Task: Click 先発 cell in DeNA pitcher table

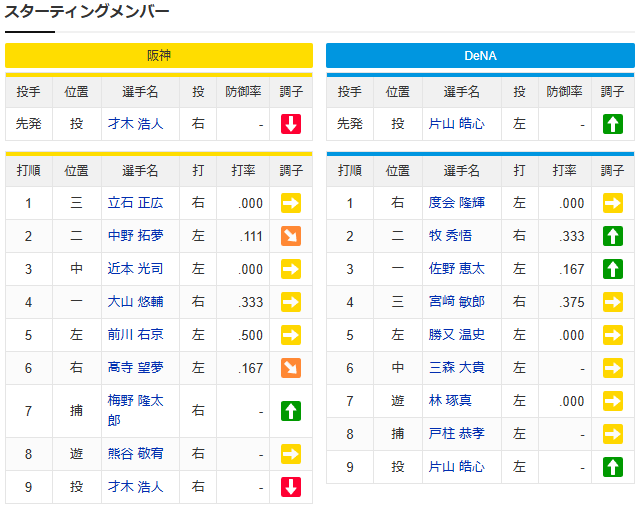Action: pyautogui.click(x=350, y=124)
